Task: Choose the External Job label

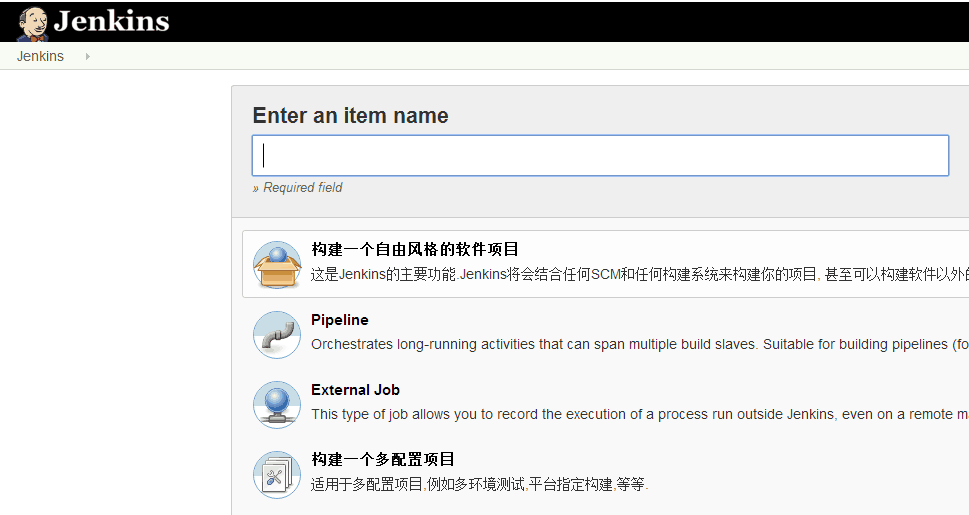Action: tap(355, 390)
